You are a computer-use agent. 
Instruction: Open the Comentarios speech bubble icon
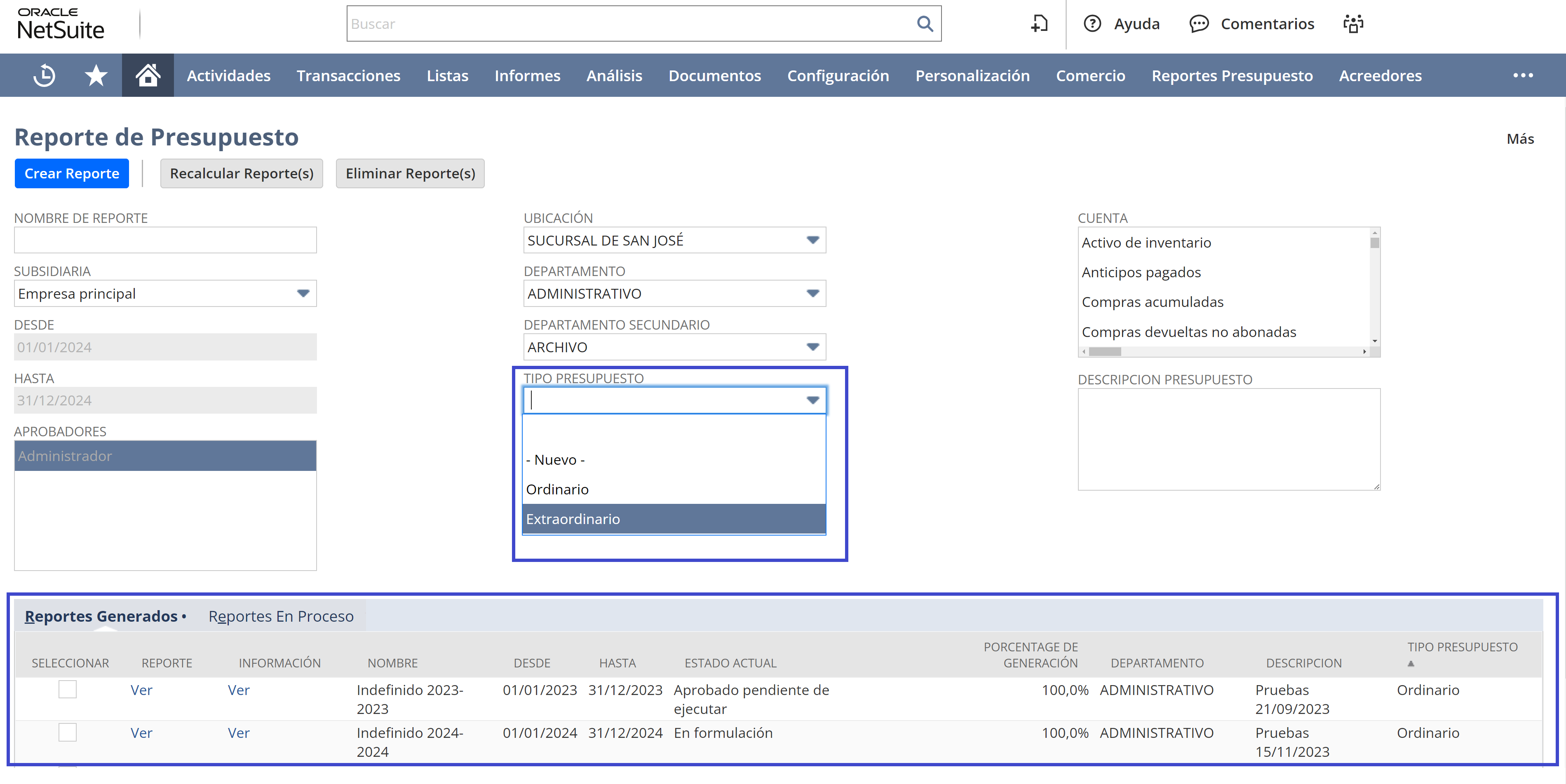click(x=1199, y=24)
